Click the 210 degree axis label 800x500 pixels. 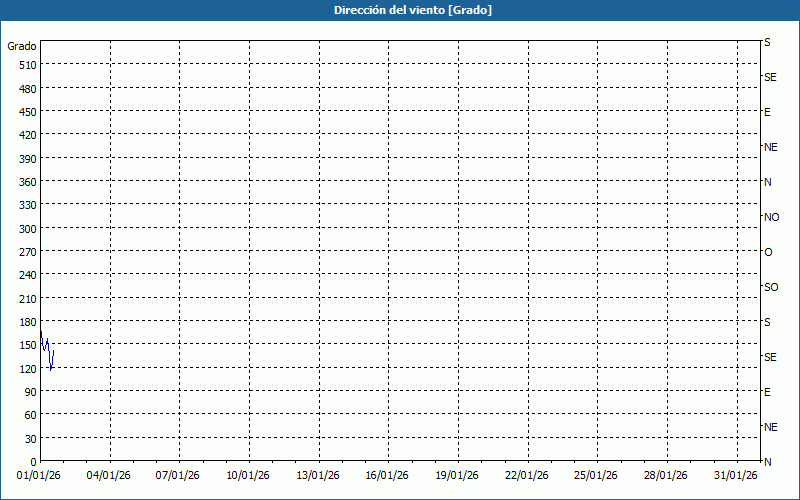click(28, 298)
